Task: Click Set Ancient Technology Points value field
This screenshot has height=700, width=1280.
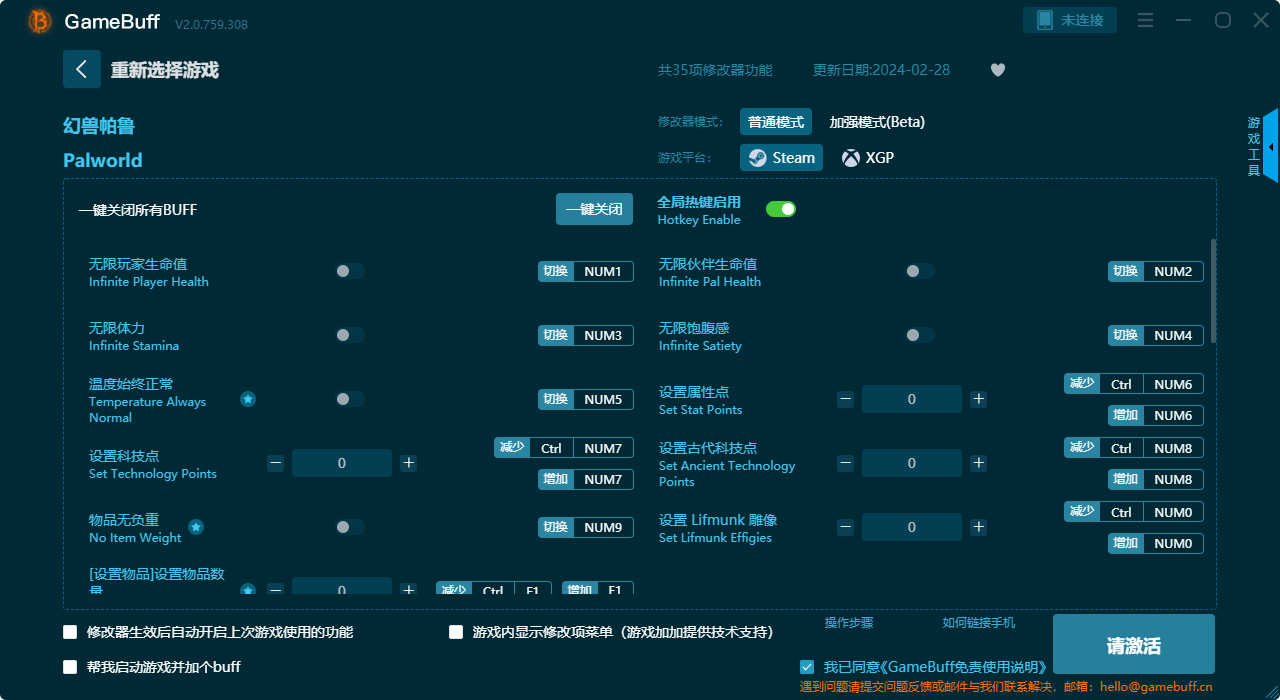Action: pyautogui.click(x=912, y=463)
